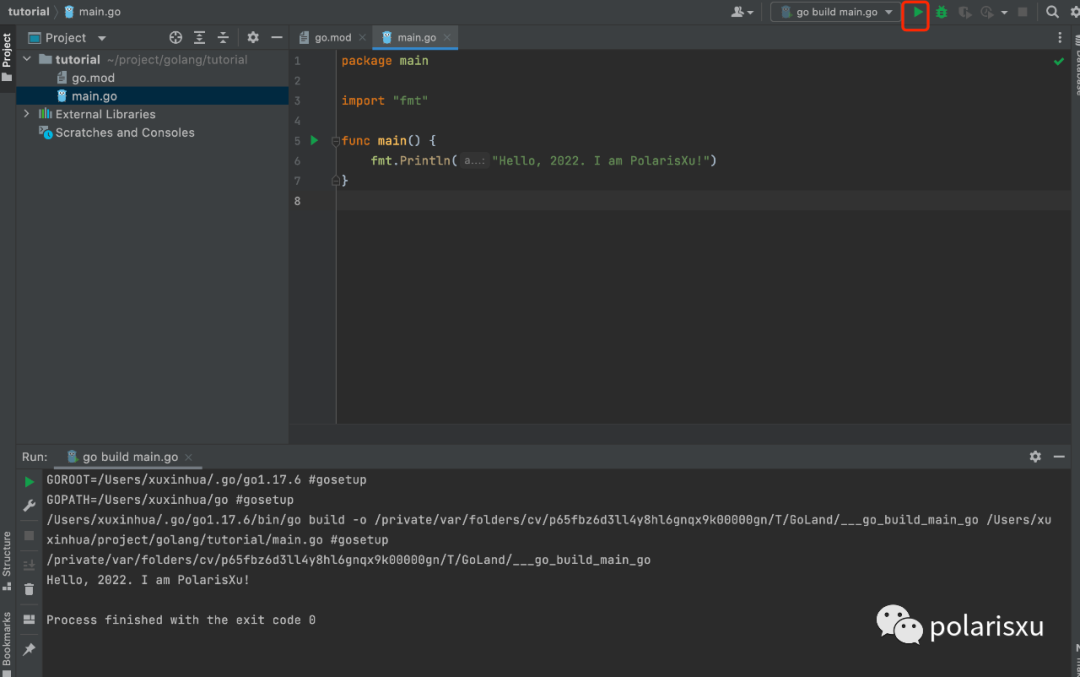Hide the Run panel with minimize icon
The height and width of the screenshot is (677, 1080).
[x=1061, y=456]
